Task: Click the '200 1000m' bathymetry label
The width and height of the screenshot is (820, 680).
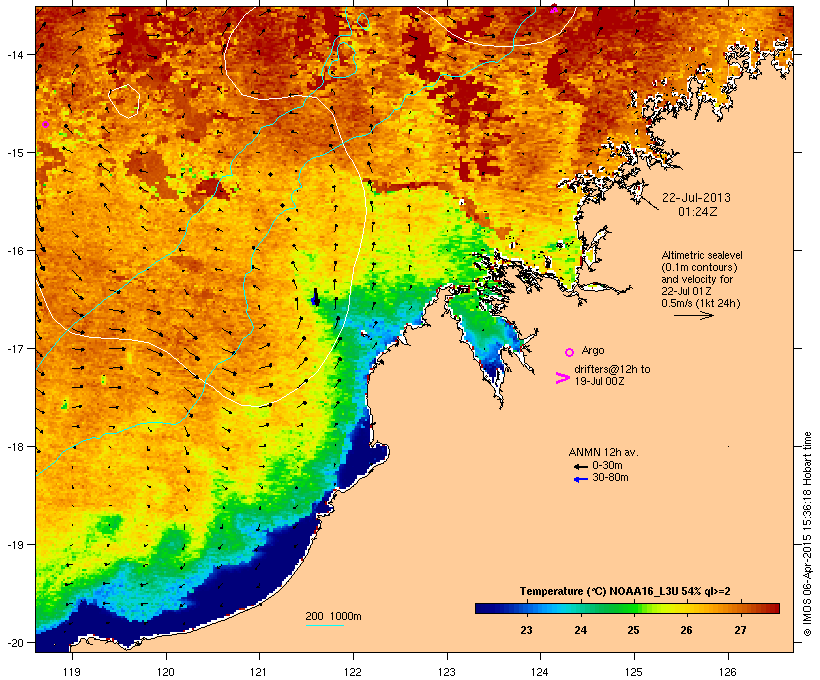Action: point(333,616)
